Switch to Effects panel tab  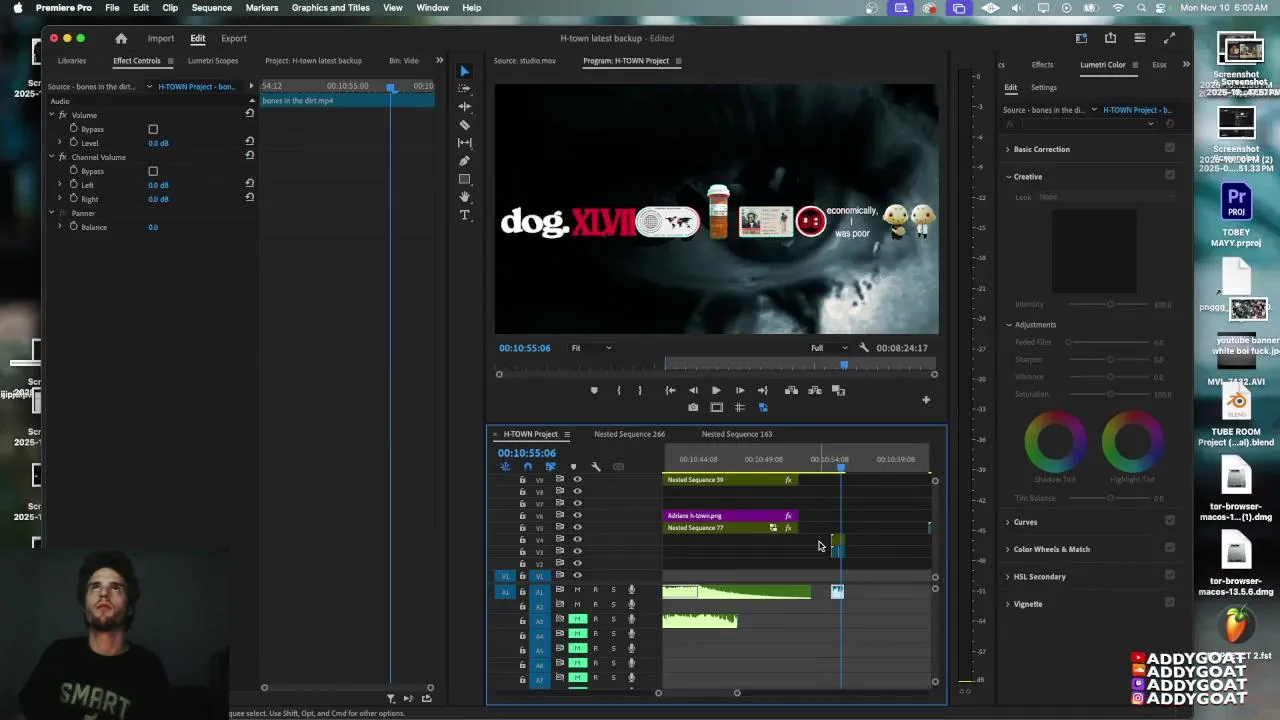[x=1042, y=65]
